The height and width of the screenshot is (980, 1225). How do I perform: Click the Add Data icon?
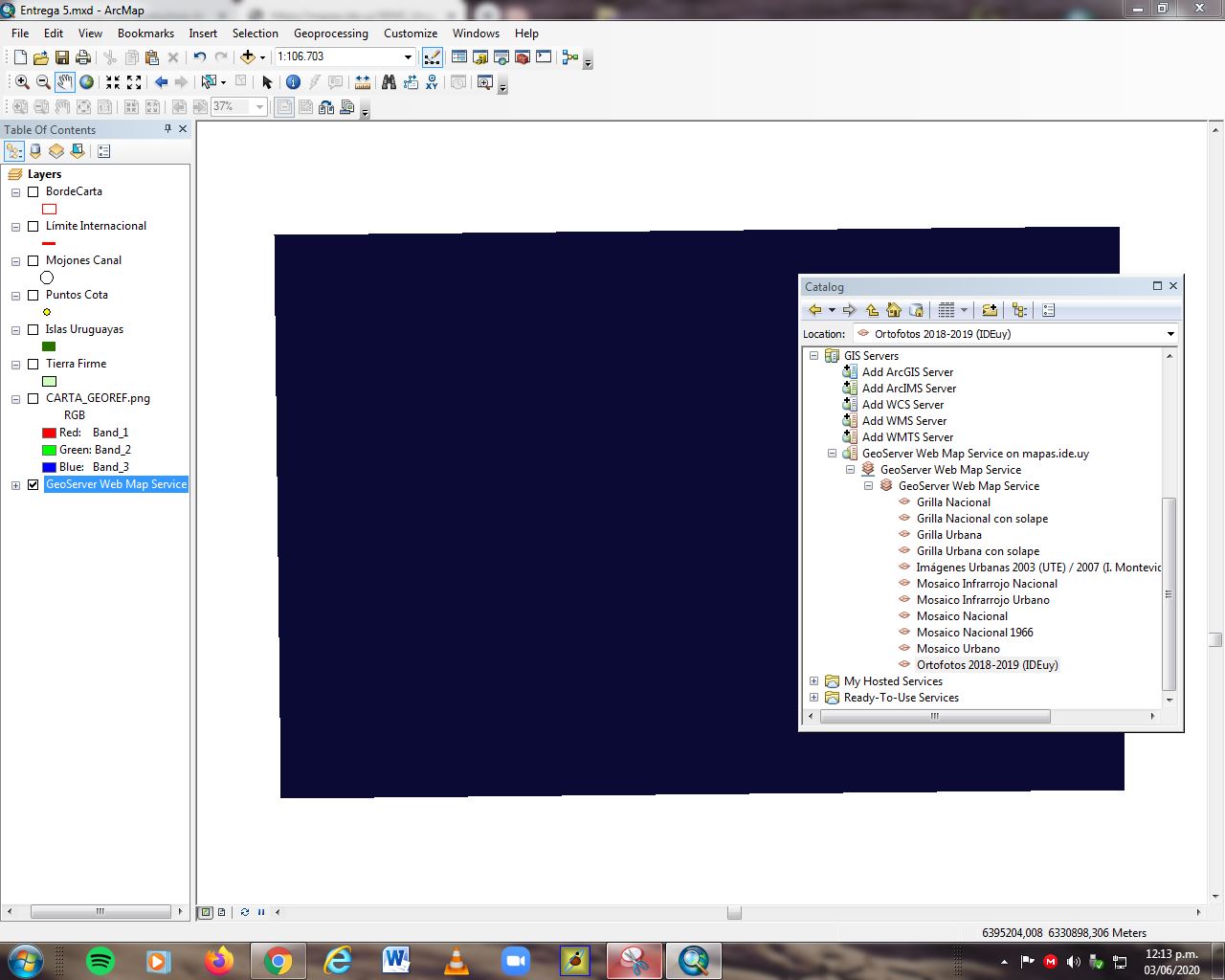pos(248,57)
